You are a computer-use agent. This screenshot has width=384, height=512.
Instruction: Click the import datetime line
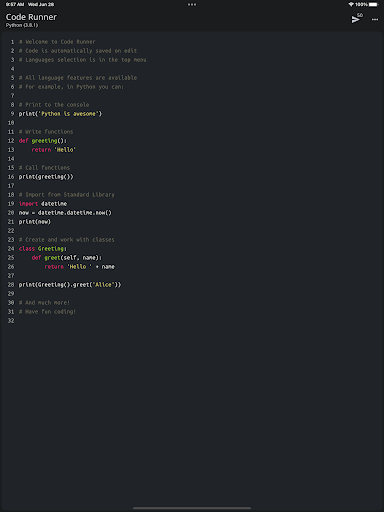[43, 204]
